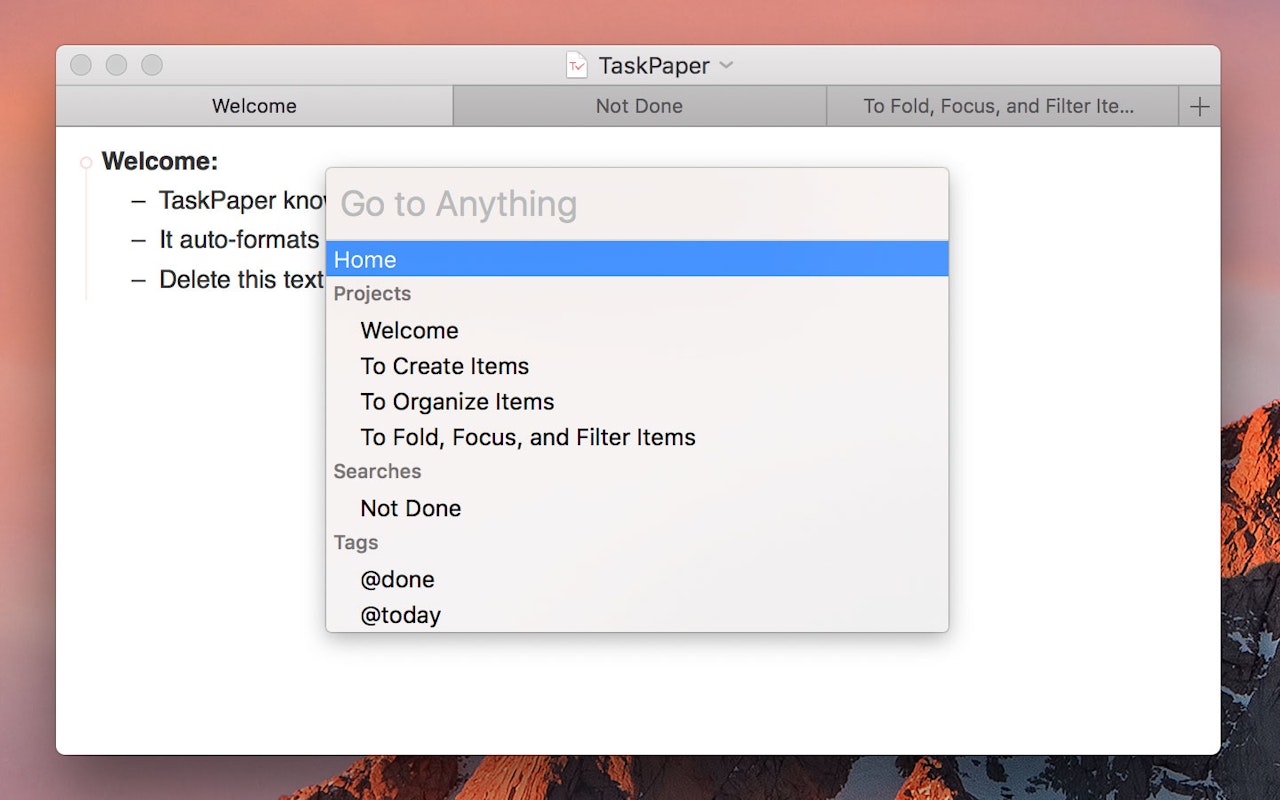Click the TaskPaper document icon in titlebar

coord(578,65)
